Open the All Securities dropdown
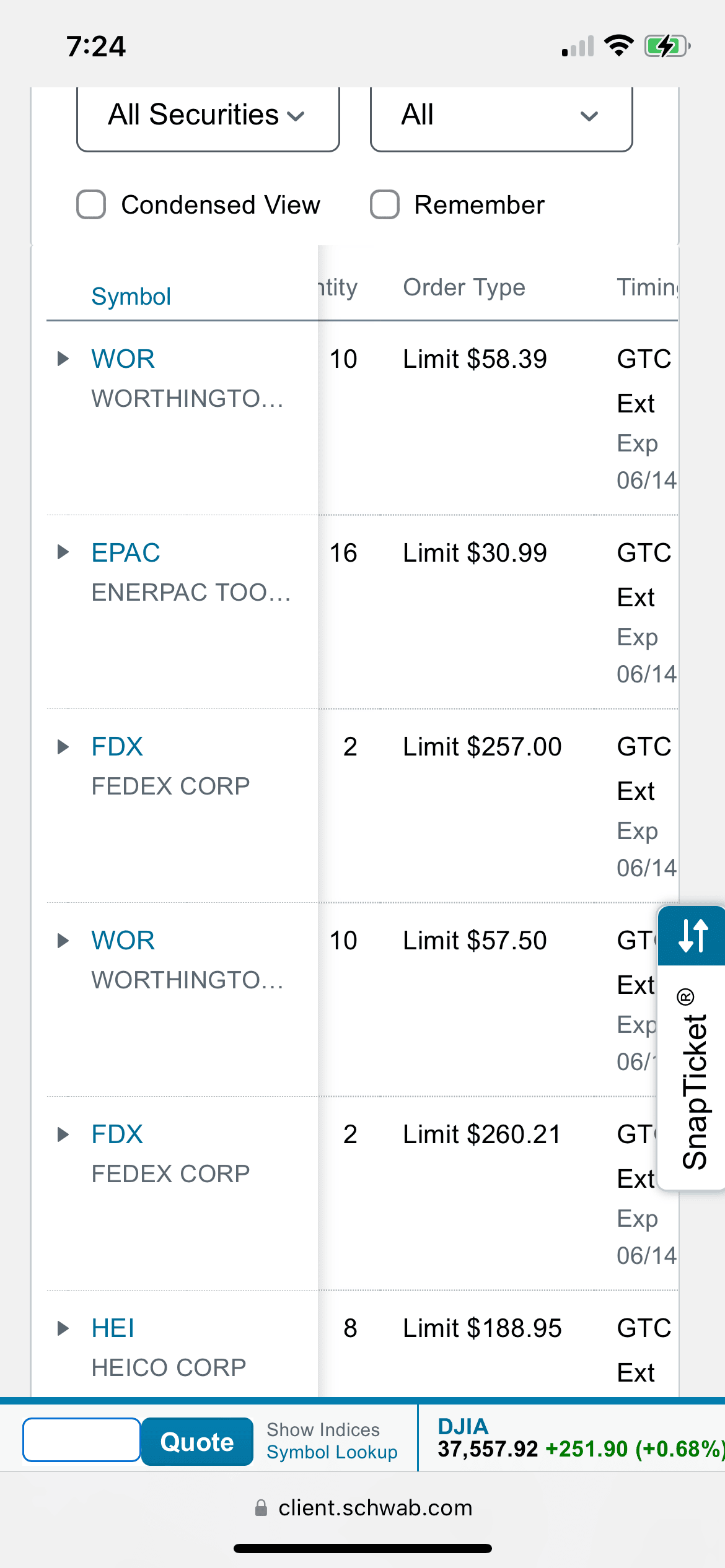This screenshot has width=725, height=1568. coord(208,116)
